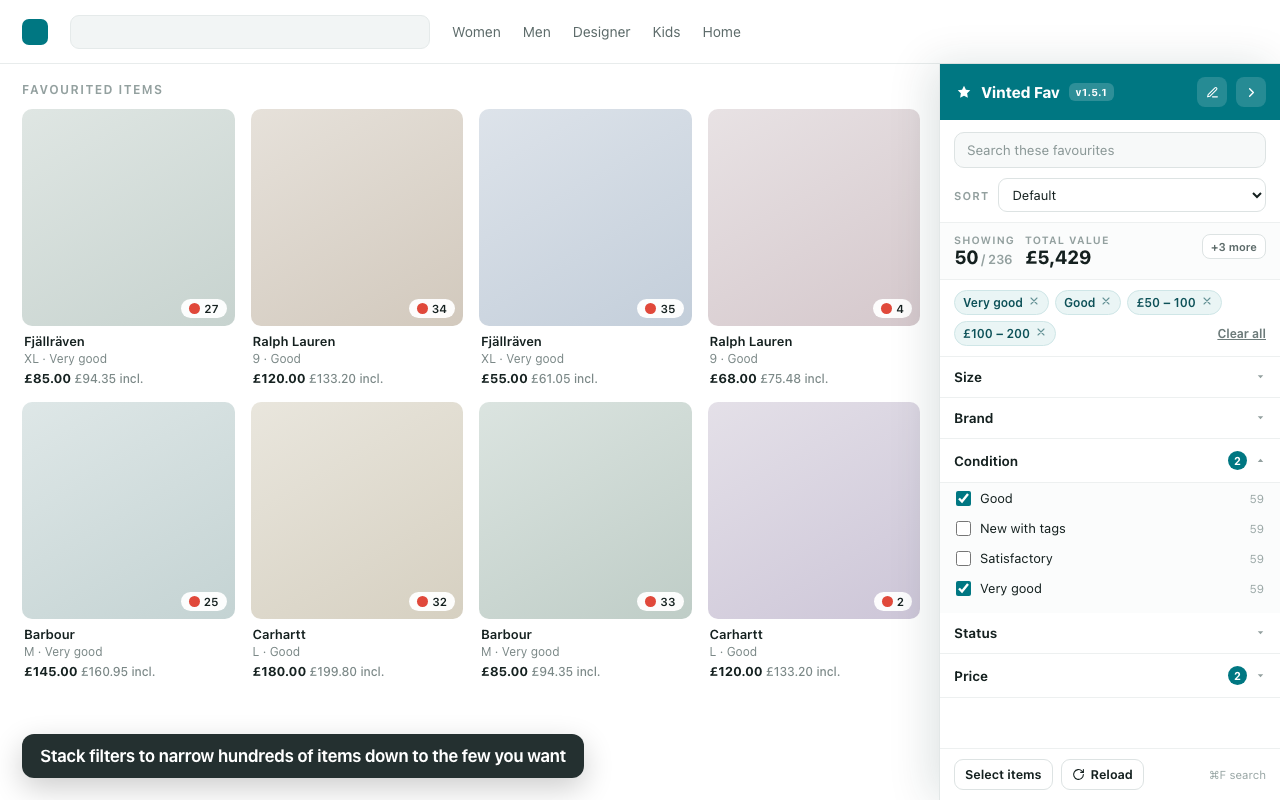
Task: Check the New with tags checkbox
Action: coord(964,529)
